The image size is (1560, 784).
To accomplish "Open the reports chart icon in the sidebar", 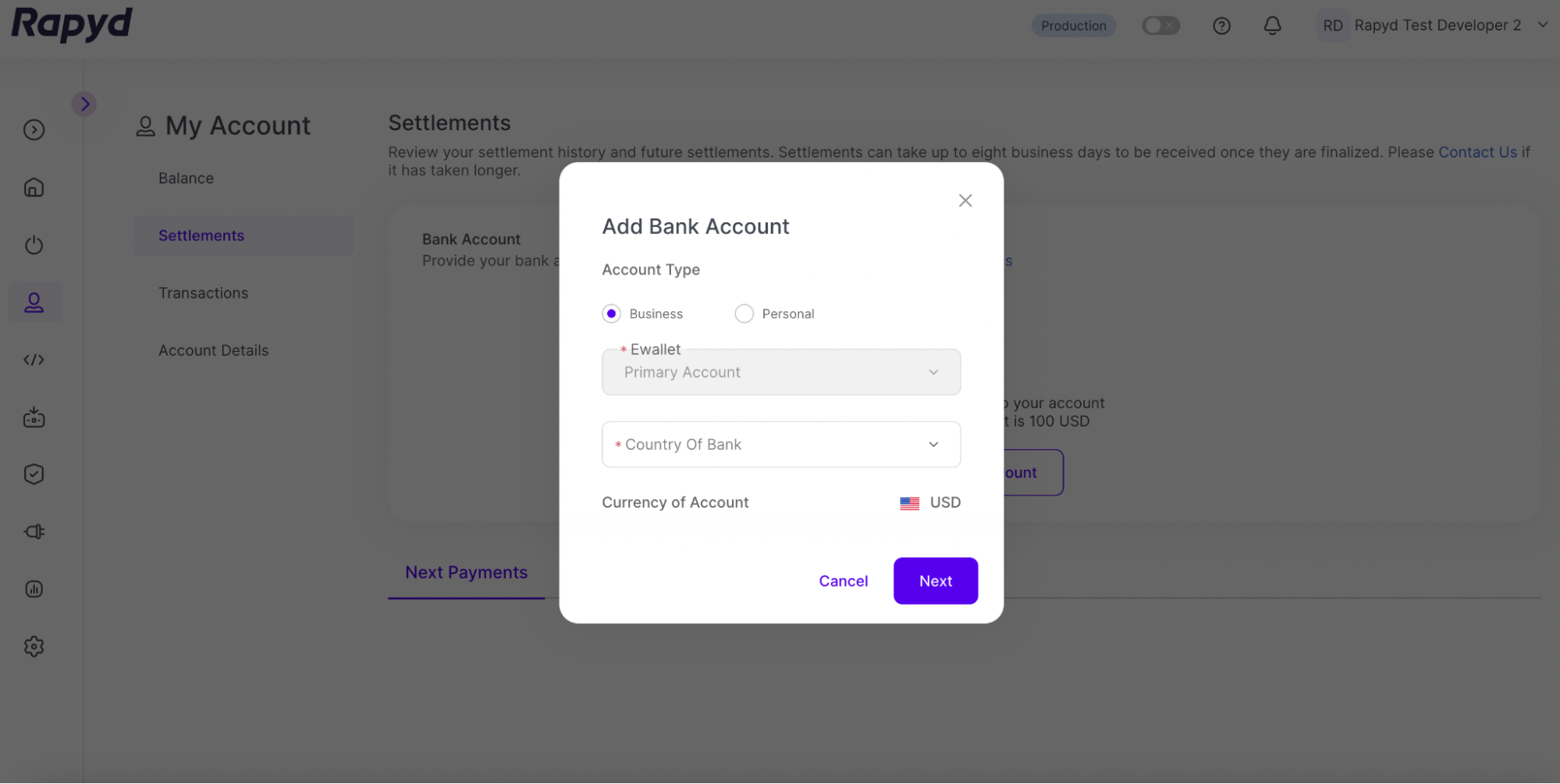I will tap(34, 589).
